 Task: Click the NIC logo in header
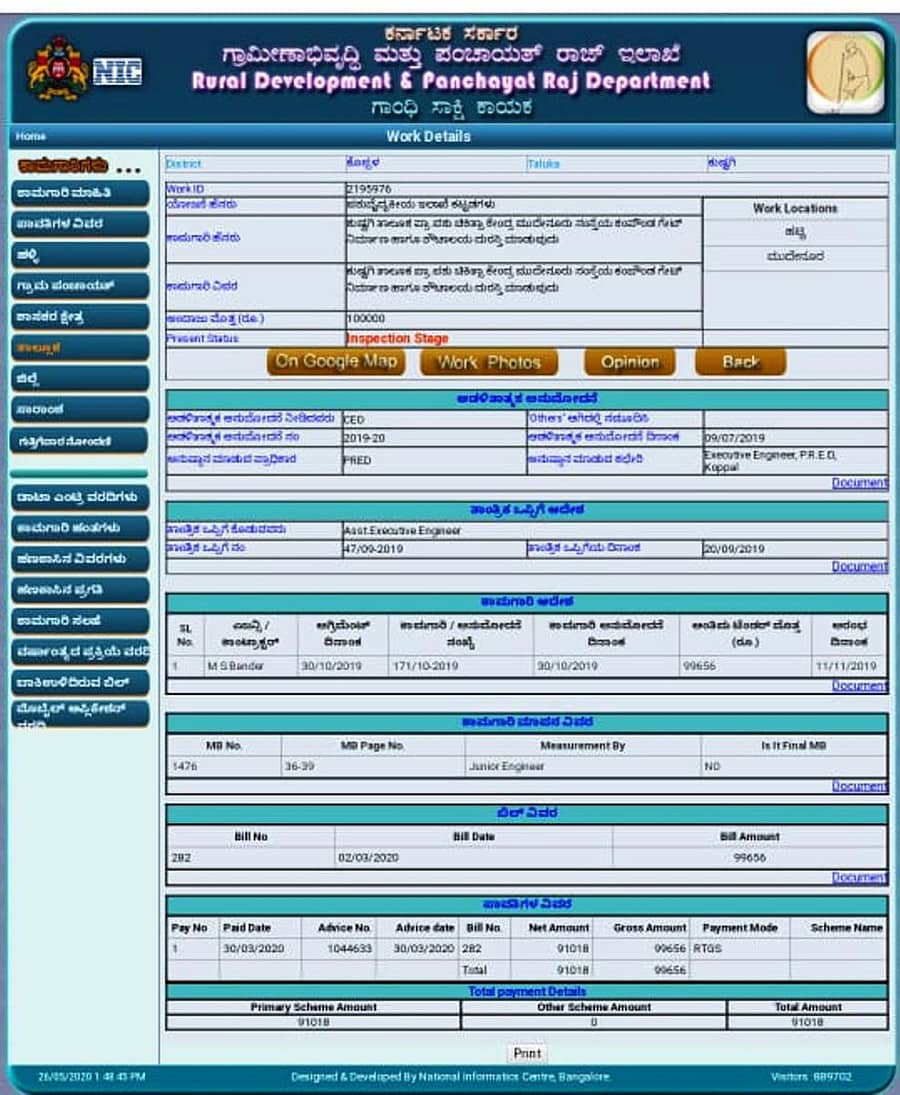[x=117, y=72]
